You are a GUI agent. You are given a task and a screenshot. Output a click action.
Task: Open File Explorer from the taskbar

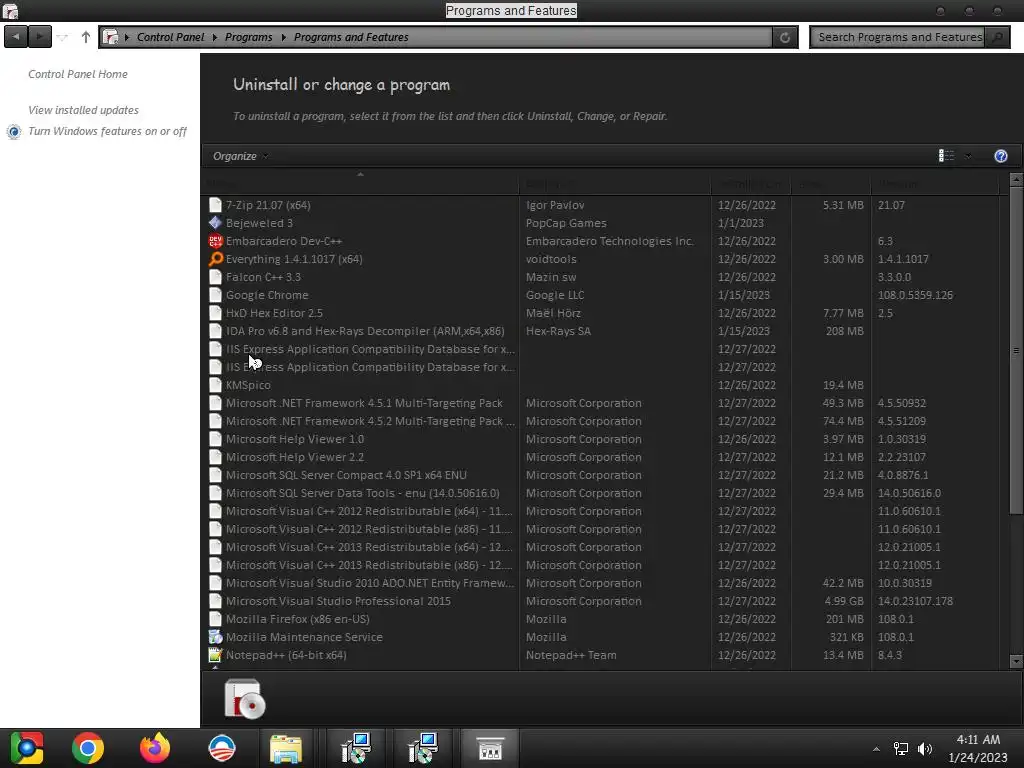point(286,748)
